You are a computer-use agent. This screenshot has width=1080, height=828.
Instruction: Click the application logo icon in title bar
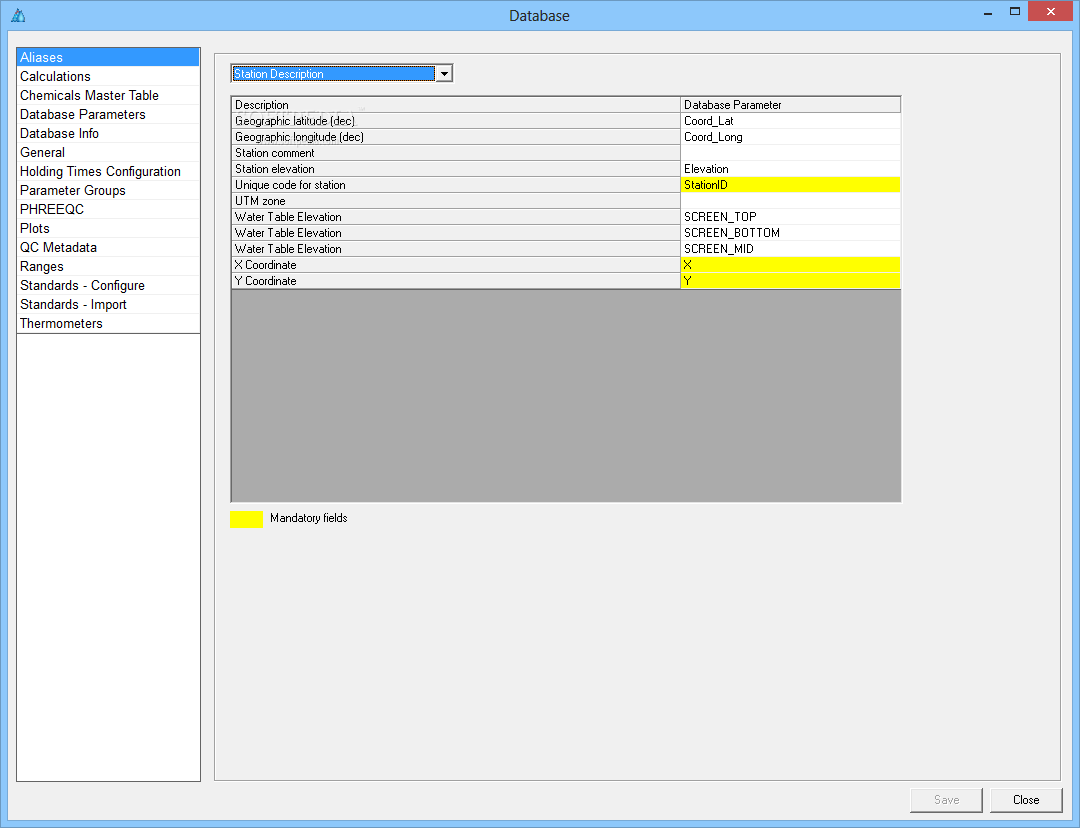19,15
